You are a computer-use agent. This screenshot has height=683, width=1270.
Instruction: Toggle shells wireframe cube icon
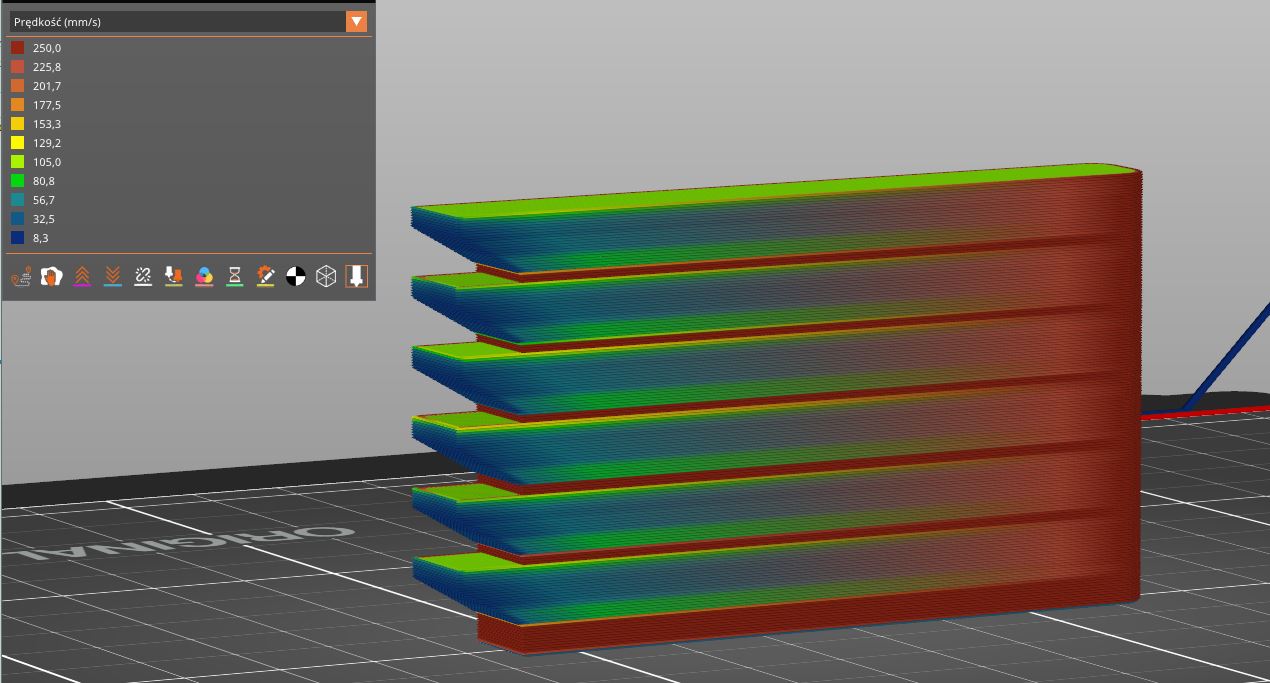click(x=326, y=277)
